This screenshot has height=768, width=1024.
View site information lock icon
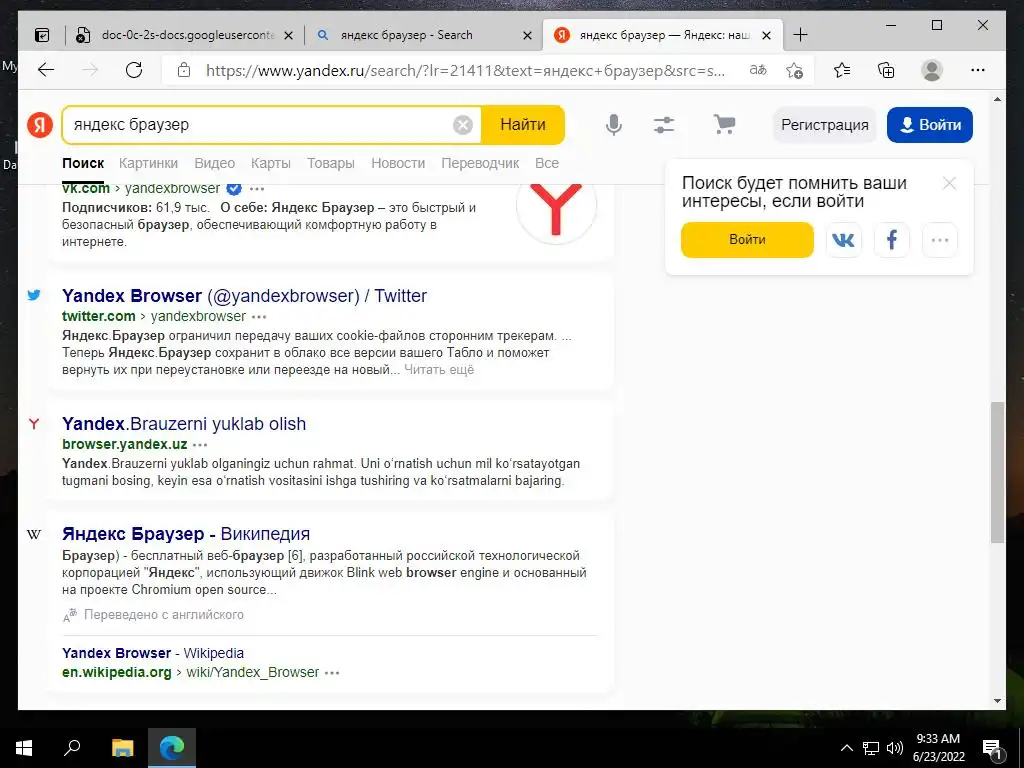[184, 70]
